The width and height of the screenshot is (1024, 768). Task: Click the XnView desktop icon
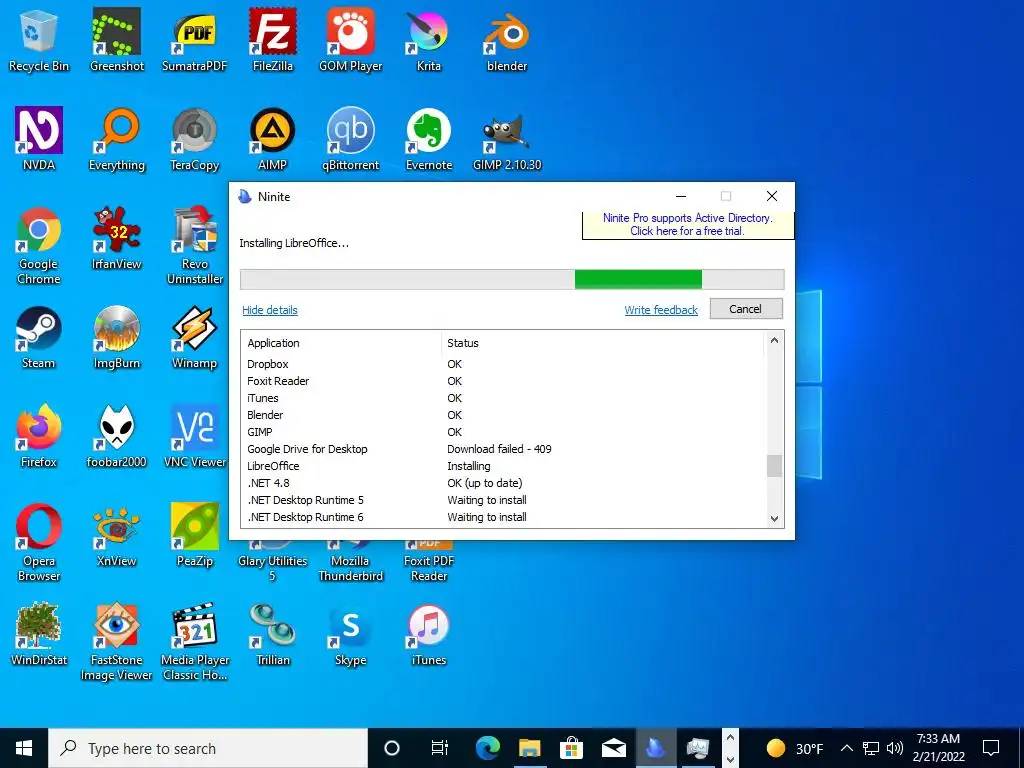click(x=117, y=536)
